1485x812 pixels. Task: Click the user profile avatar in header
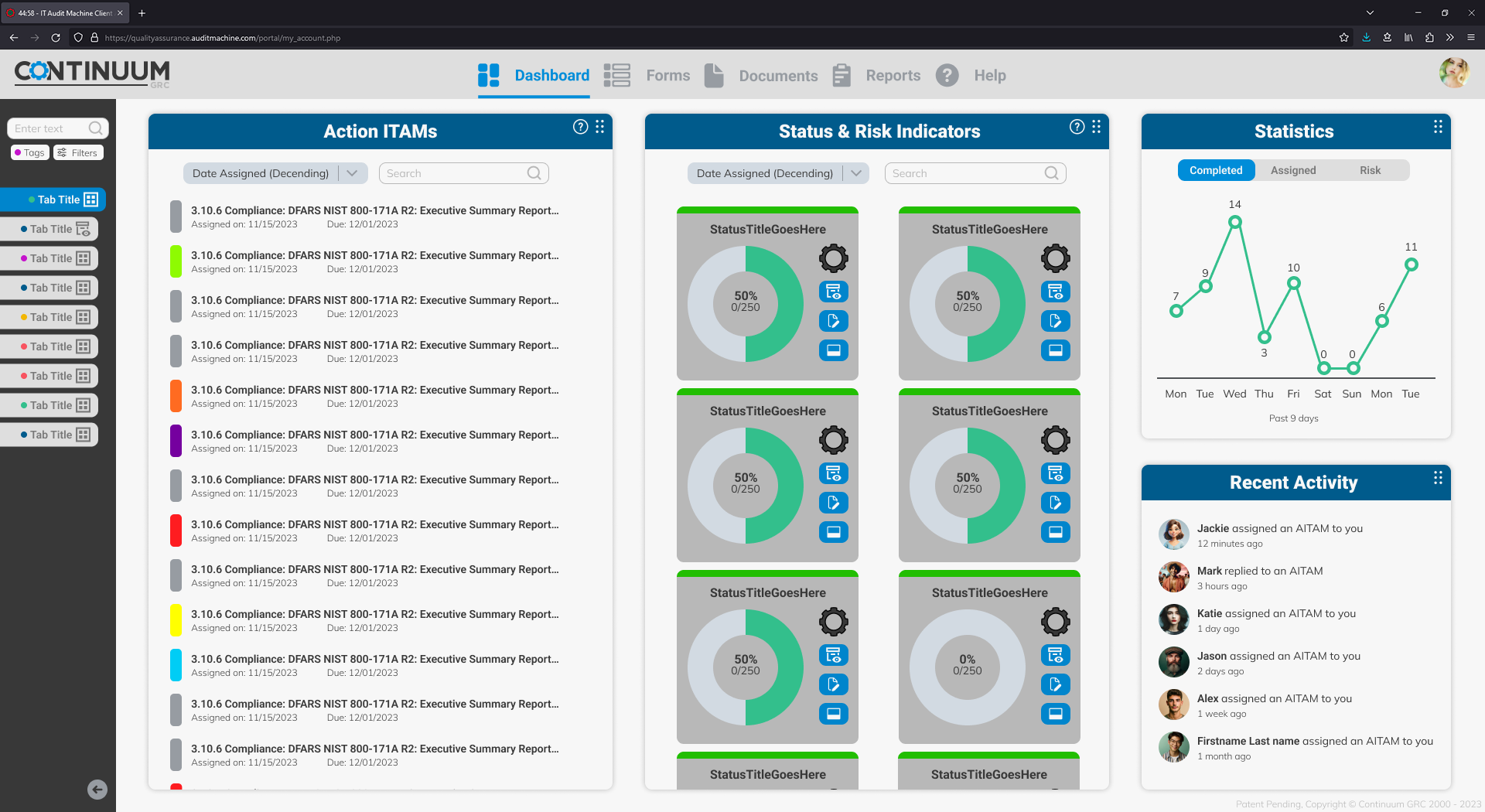click(1453, 73)
